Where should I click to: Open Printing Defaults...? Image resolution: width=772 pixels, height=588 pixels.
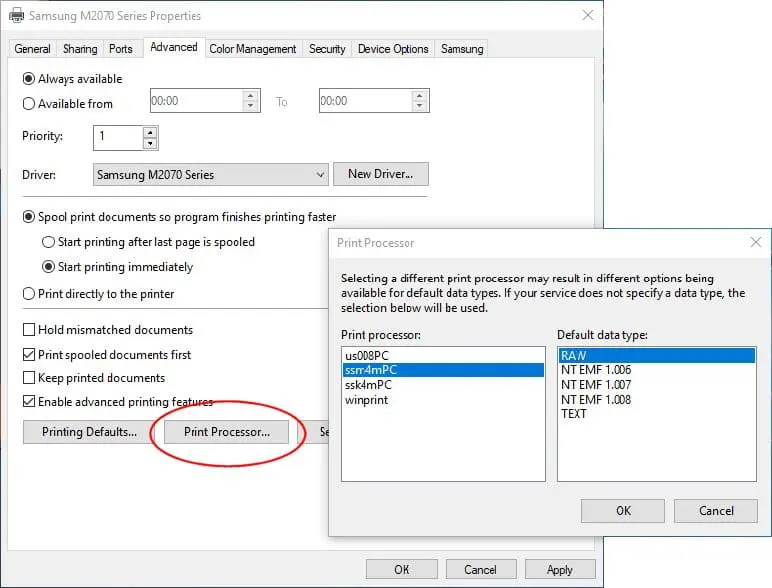point(89,432)
